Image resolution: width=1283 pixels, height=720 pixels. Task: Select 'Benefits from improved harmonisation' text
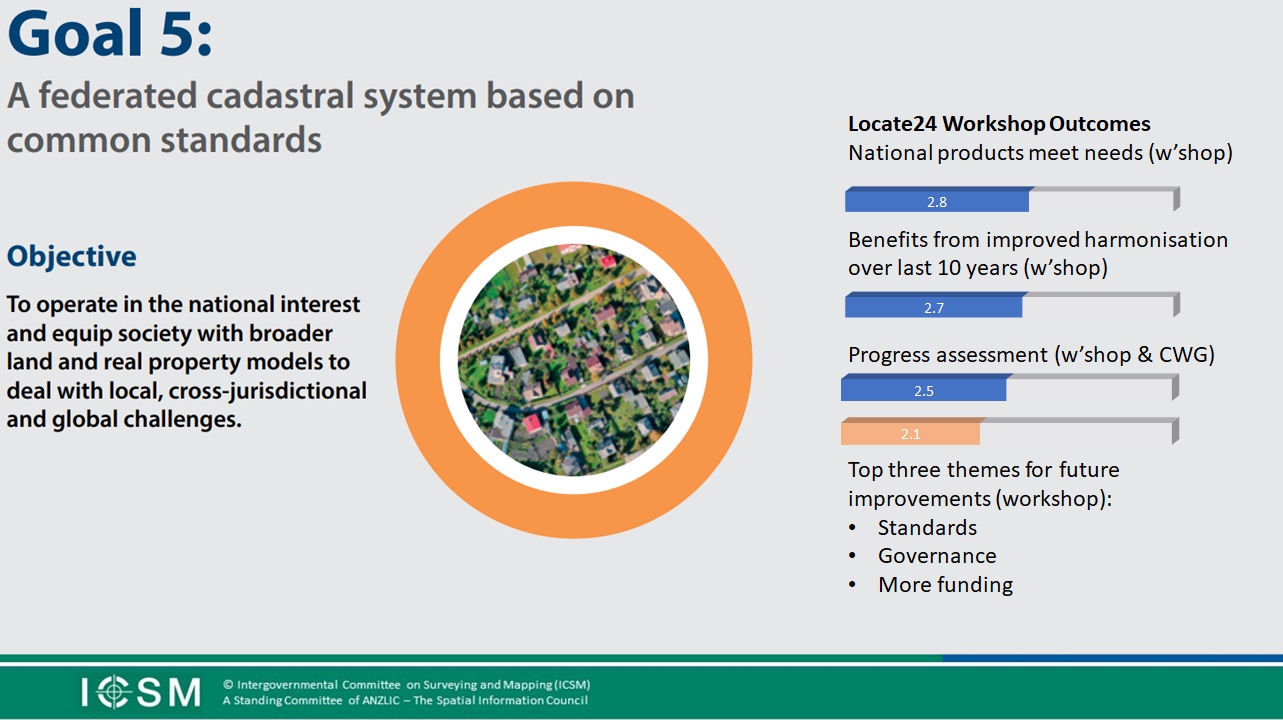click(1038, 240)
